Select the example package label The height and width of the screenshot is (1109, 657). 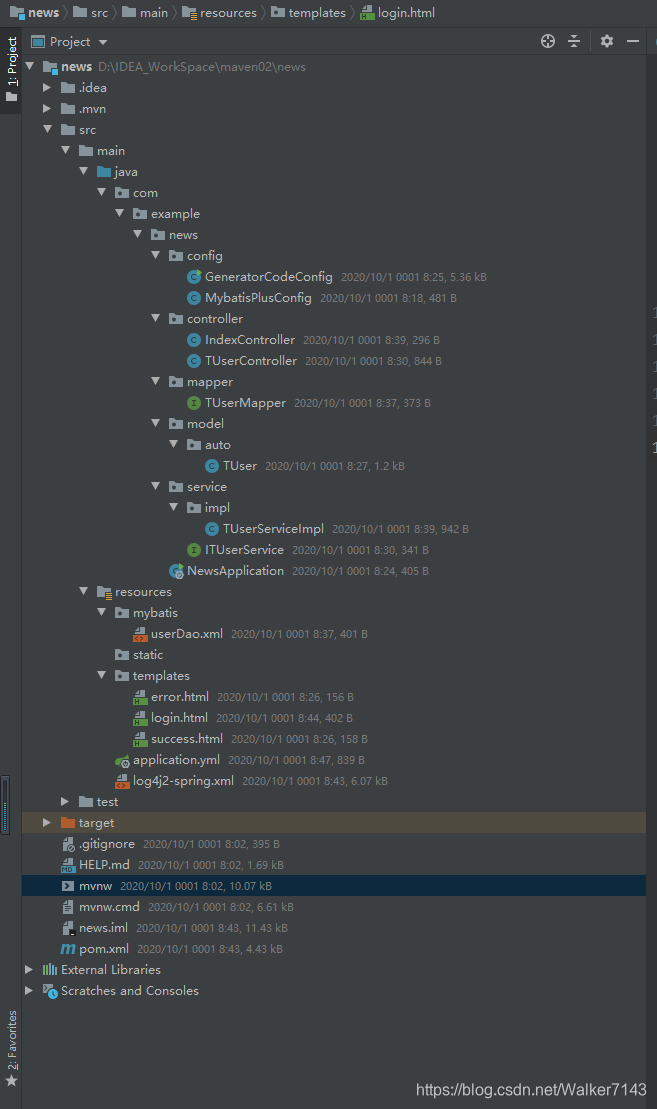point(175,214)
